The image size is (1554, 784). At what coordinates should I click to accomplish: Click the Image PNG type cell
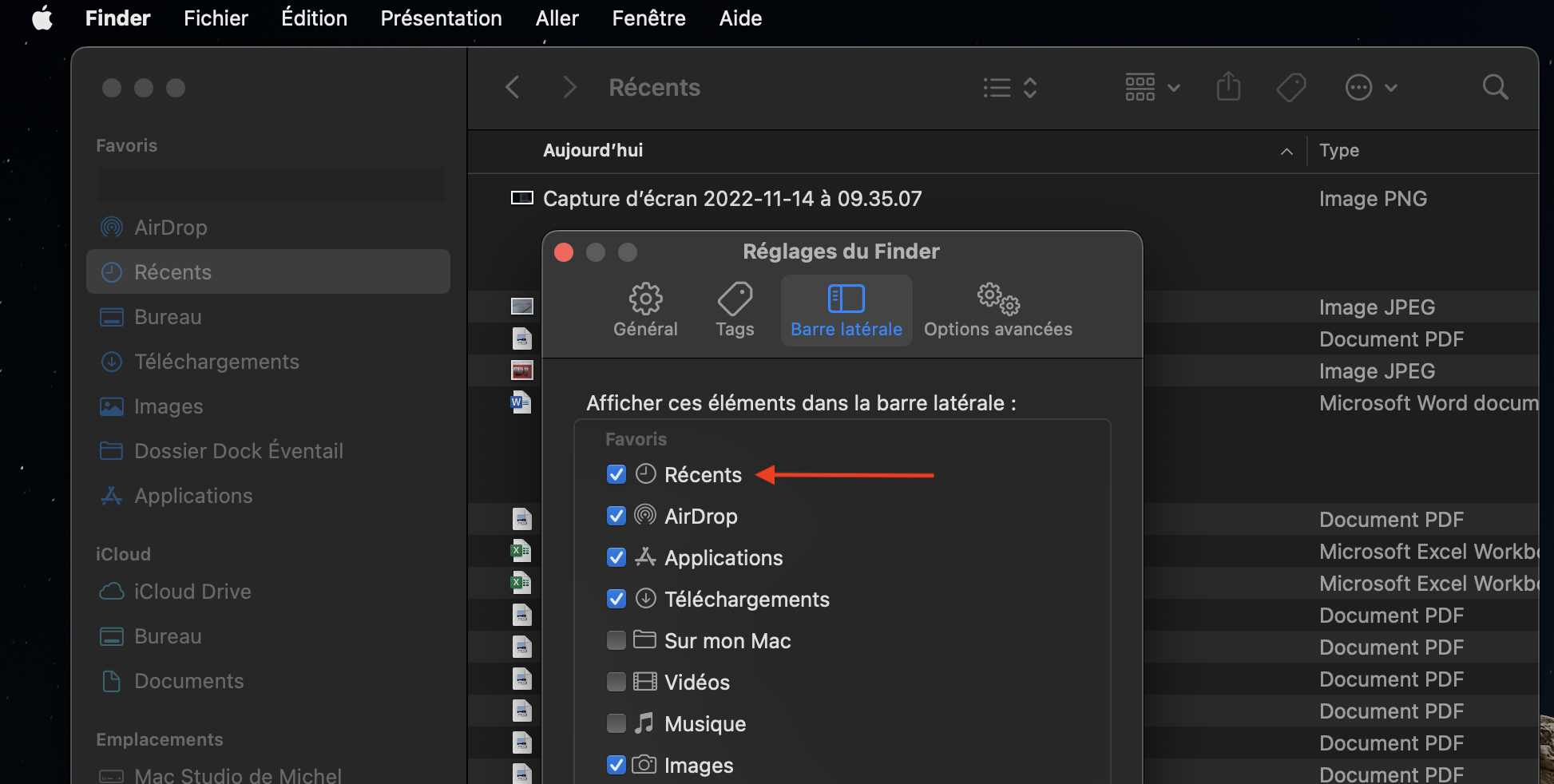pos(1373,198)
